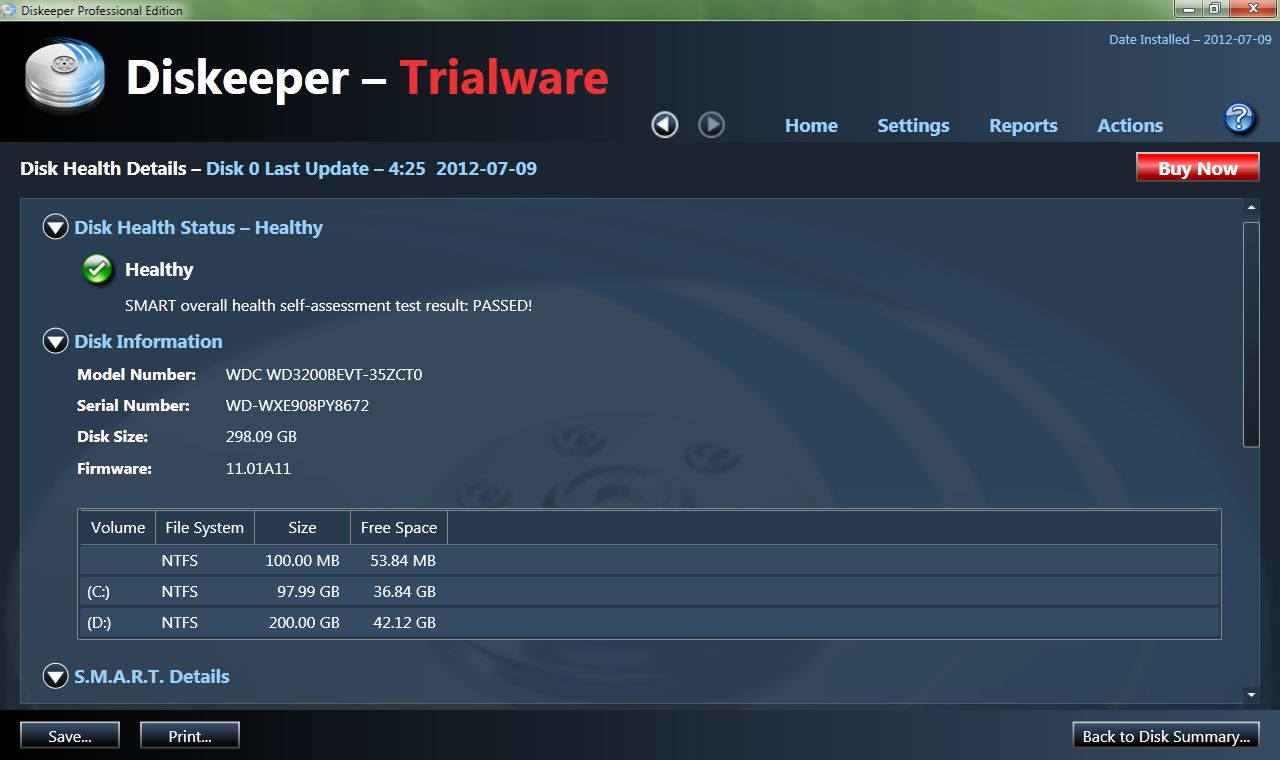Expand the S.M.A.R.T. Details section
Viewport: 1280px width, 760px height.
tap(55, 677)
